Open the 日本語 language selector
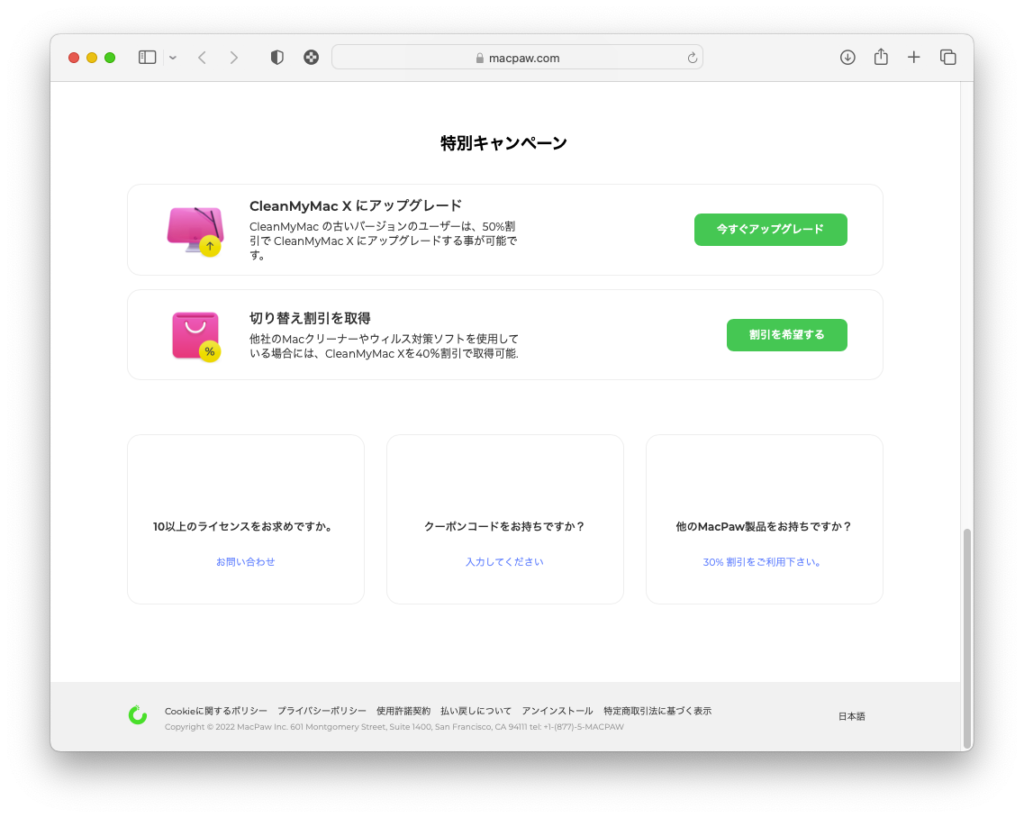The height and width of the screenshot is (818, 1024). tap(852, 716)
